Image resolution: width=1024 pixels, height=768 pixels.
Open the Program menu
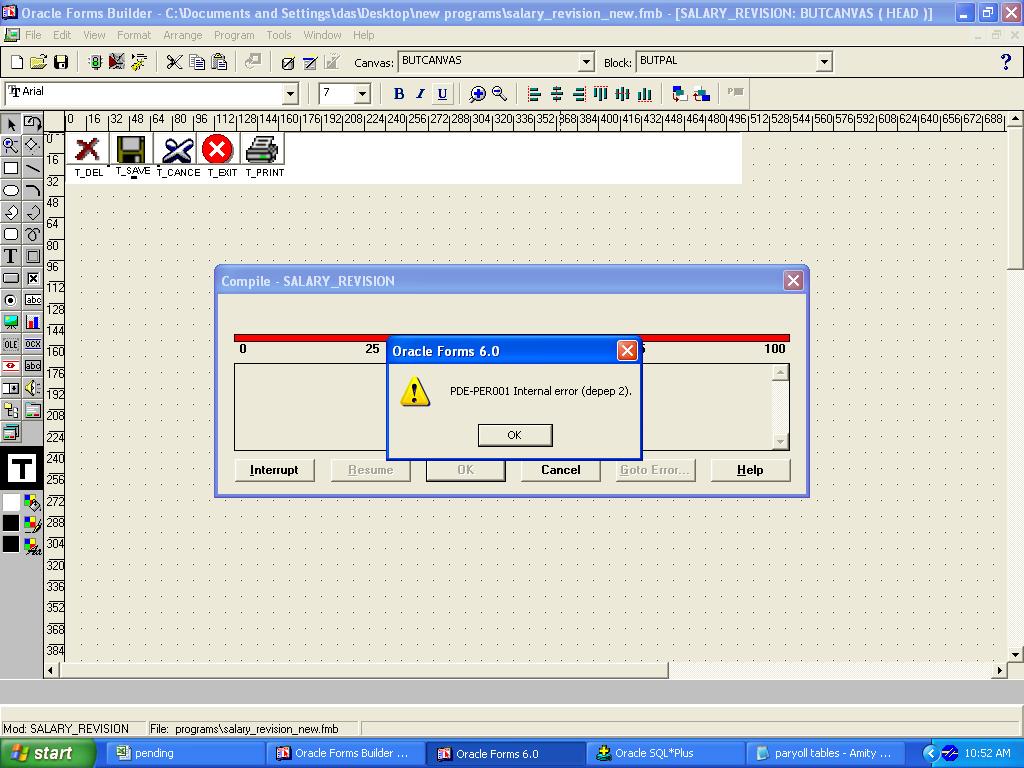[234, 35]
